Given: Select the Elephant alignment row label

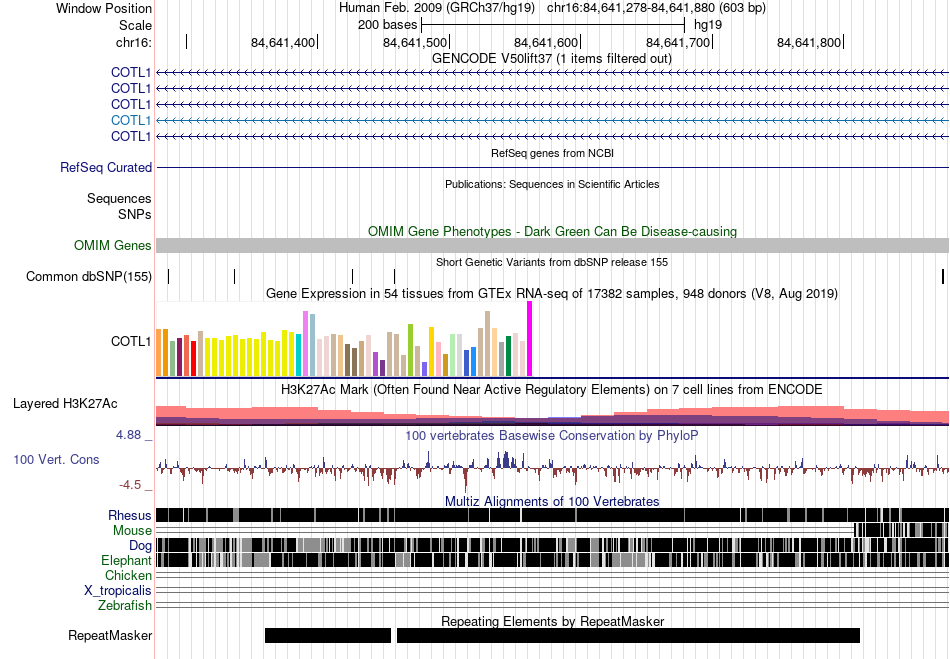Looking at the screenshot, I should point(126,560).
